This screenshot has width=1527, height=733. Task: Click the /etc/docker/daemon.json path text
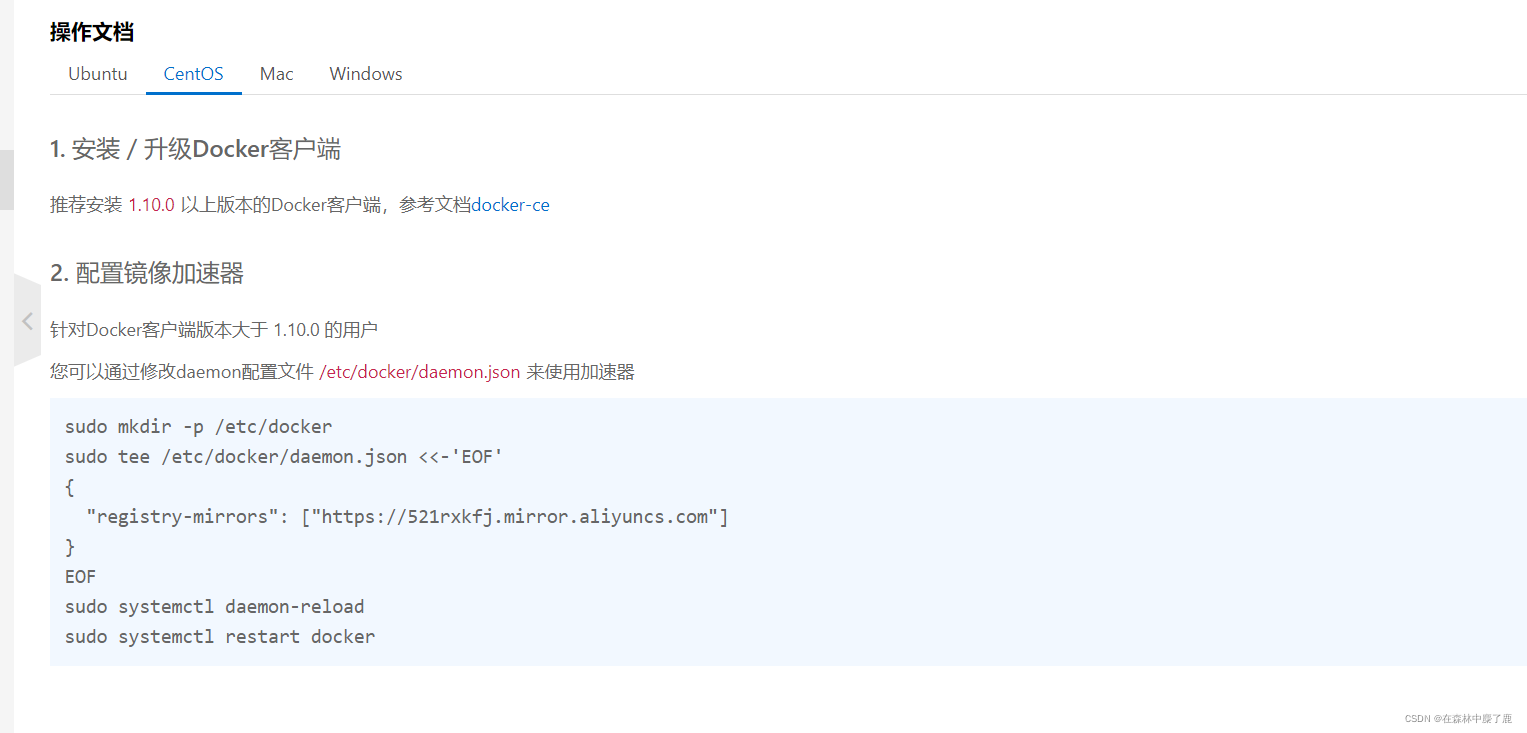click(420, 372)
